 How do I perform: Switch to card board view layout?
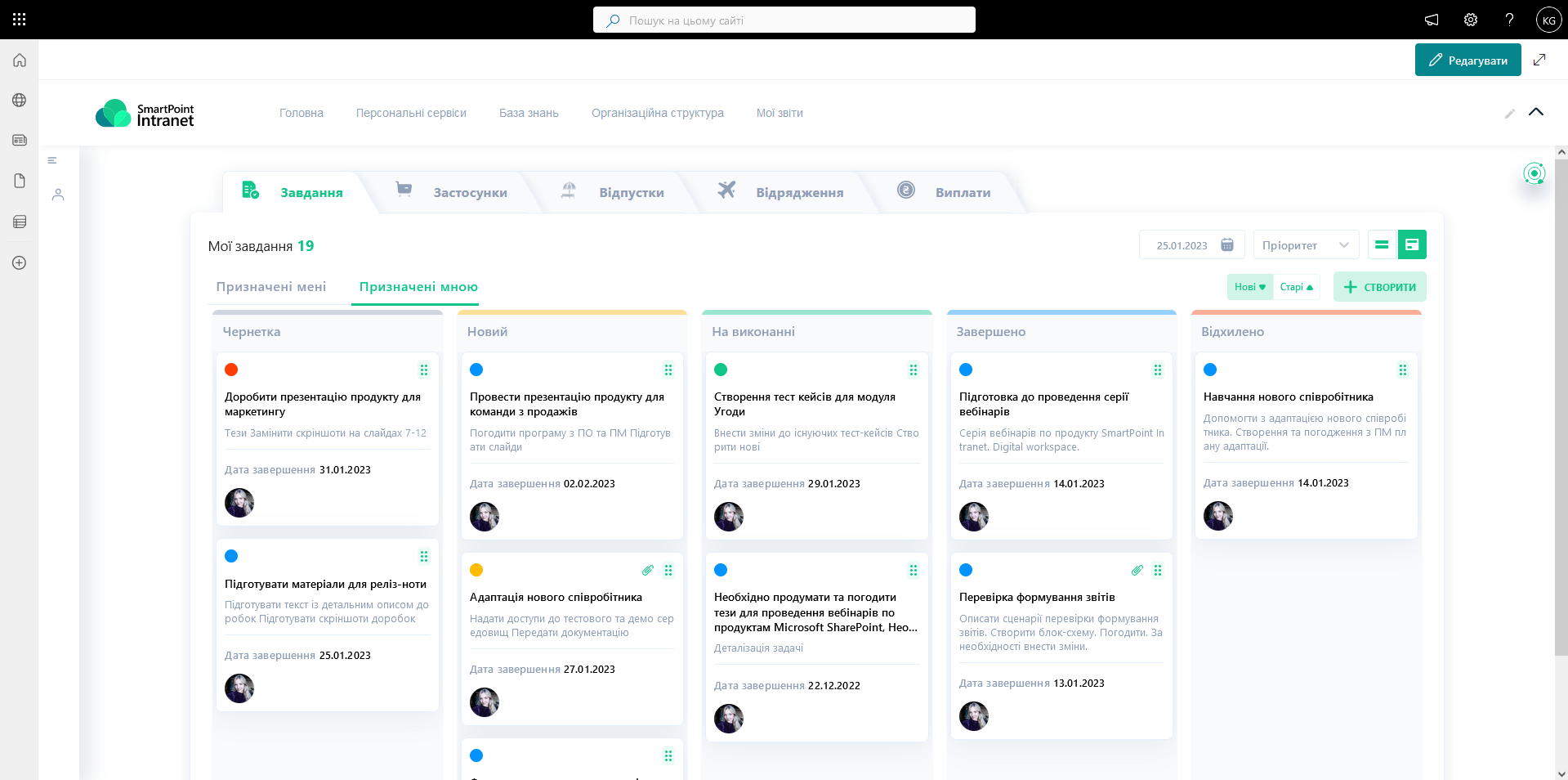[1412, 244]
